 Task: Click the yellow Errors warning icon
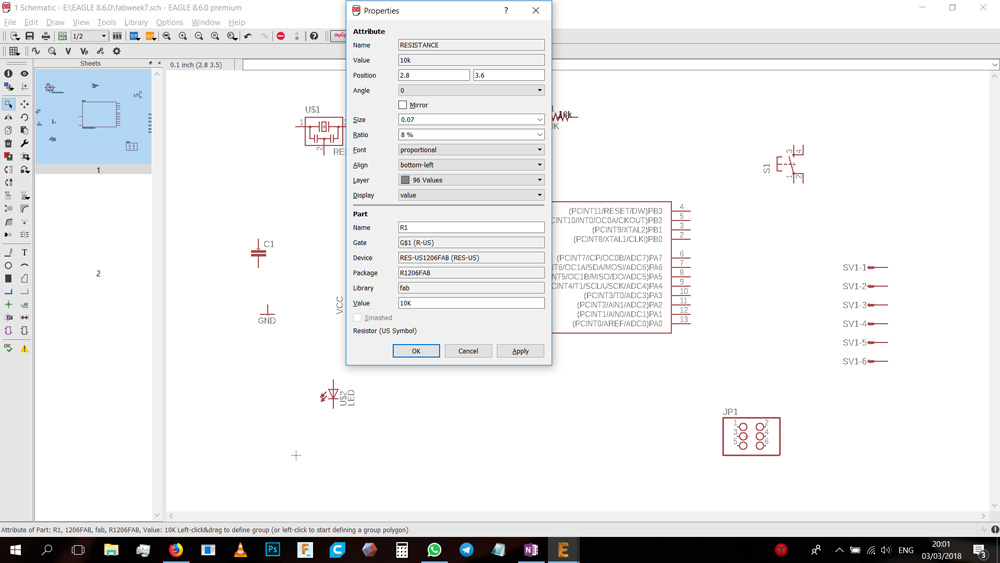(24, 349)
